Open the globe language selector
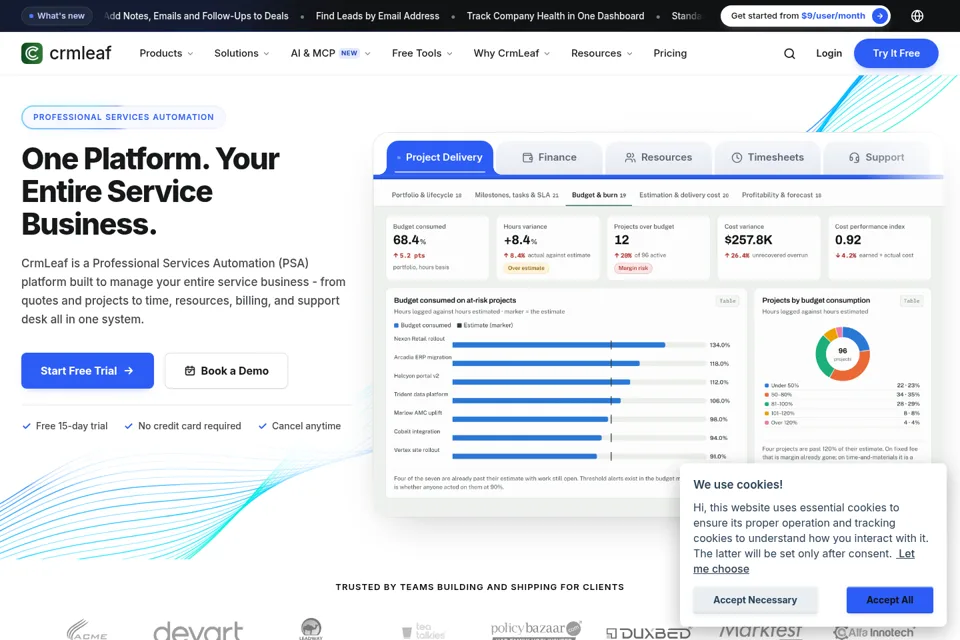Image resolution: width=960 pixels, height=640 pixels. point(917,16)
